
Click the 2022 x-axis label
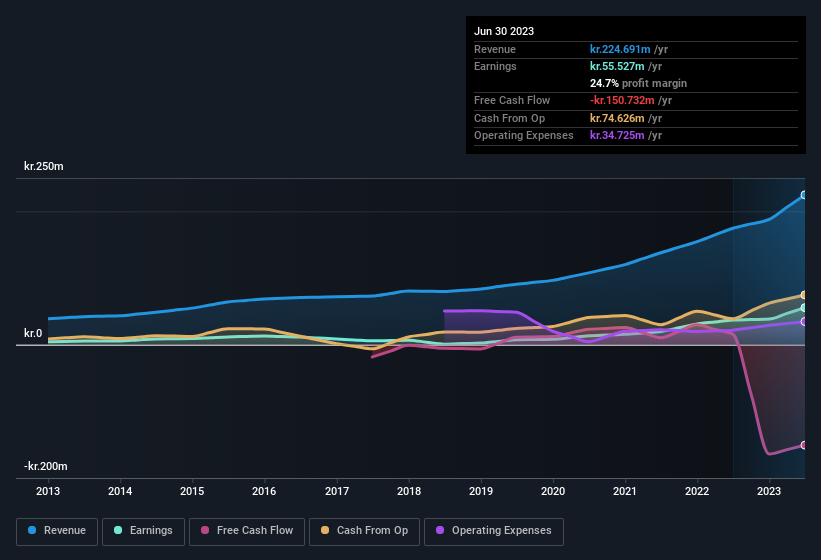697,491
